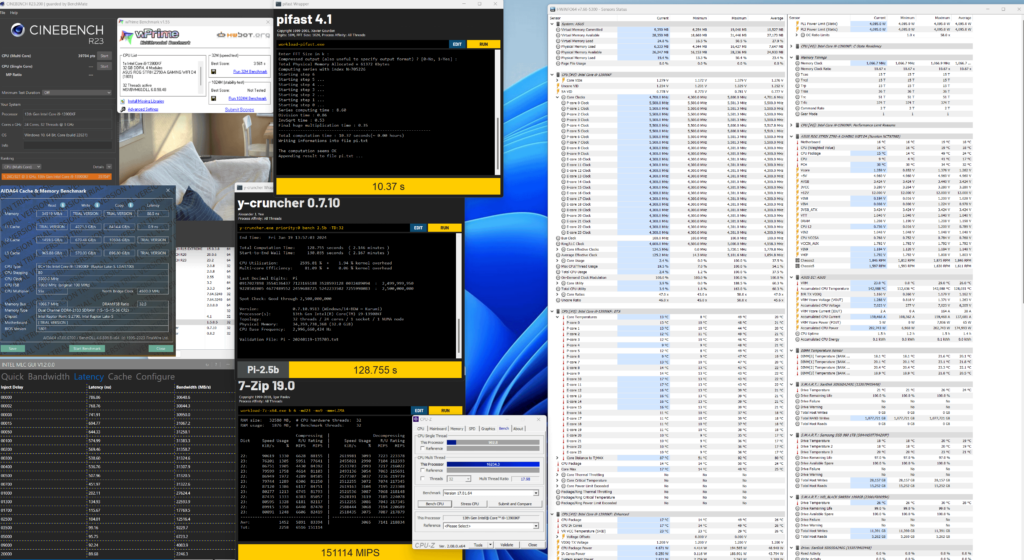This screenshot has height=560, width=1024.
Task: Click Submit and Compare in CPU-Z
Action: pyautogui.click(x=515, y=504)
